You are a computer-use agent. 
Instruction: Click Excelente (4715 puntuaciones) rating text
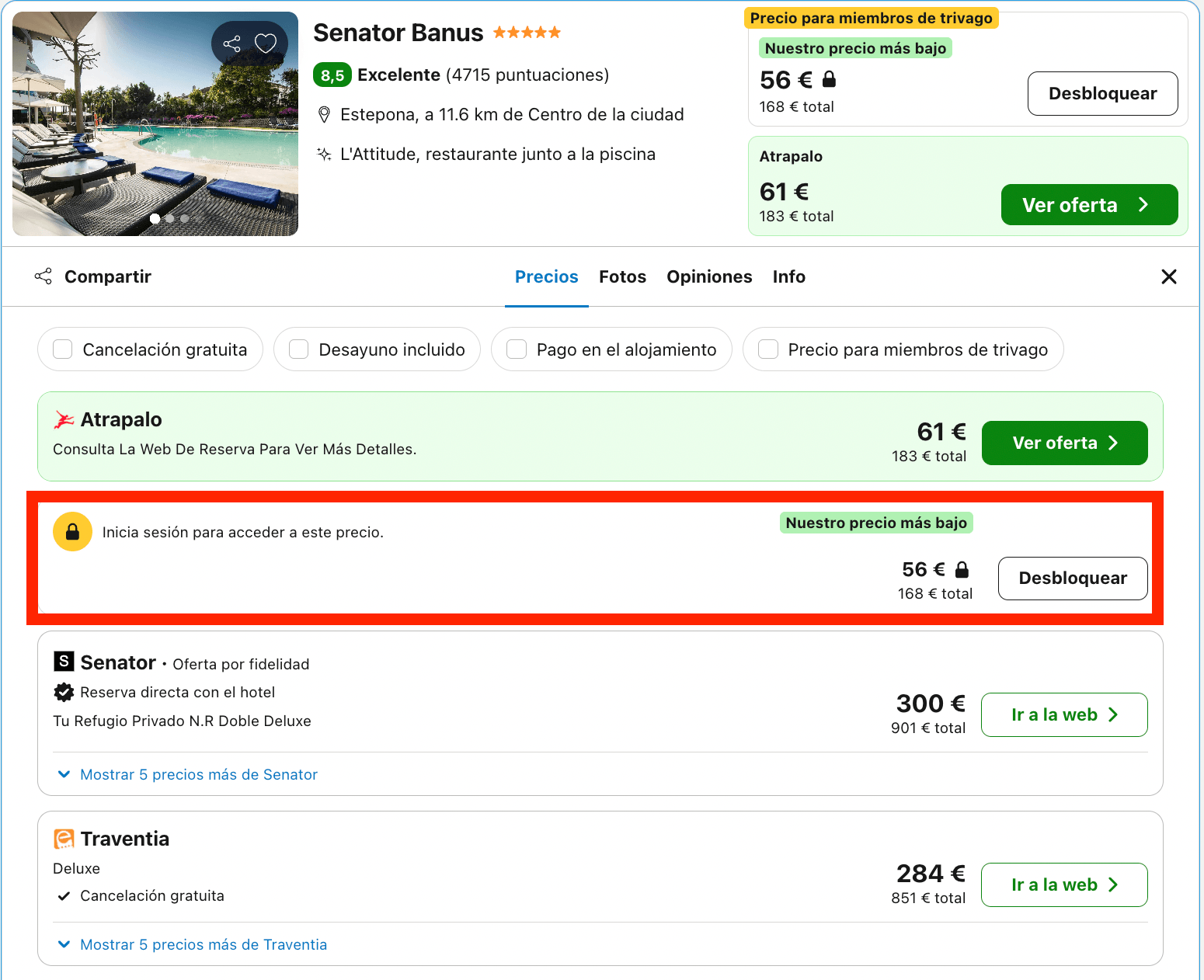(483, 75)
